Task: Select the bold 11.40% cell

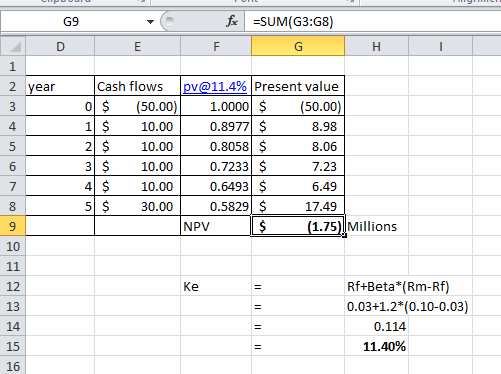Action: pos(376,346)
